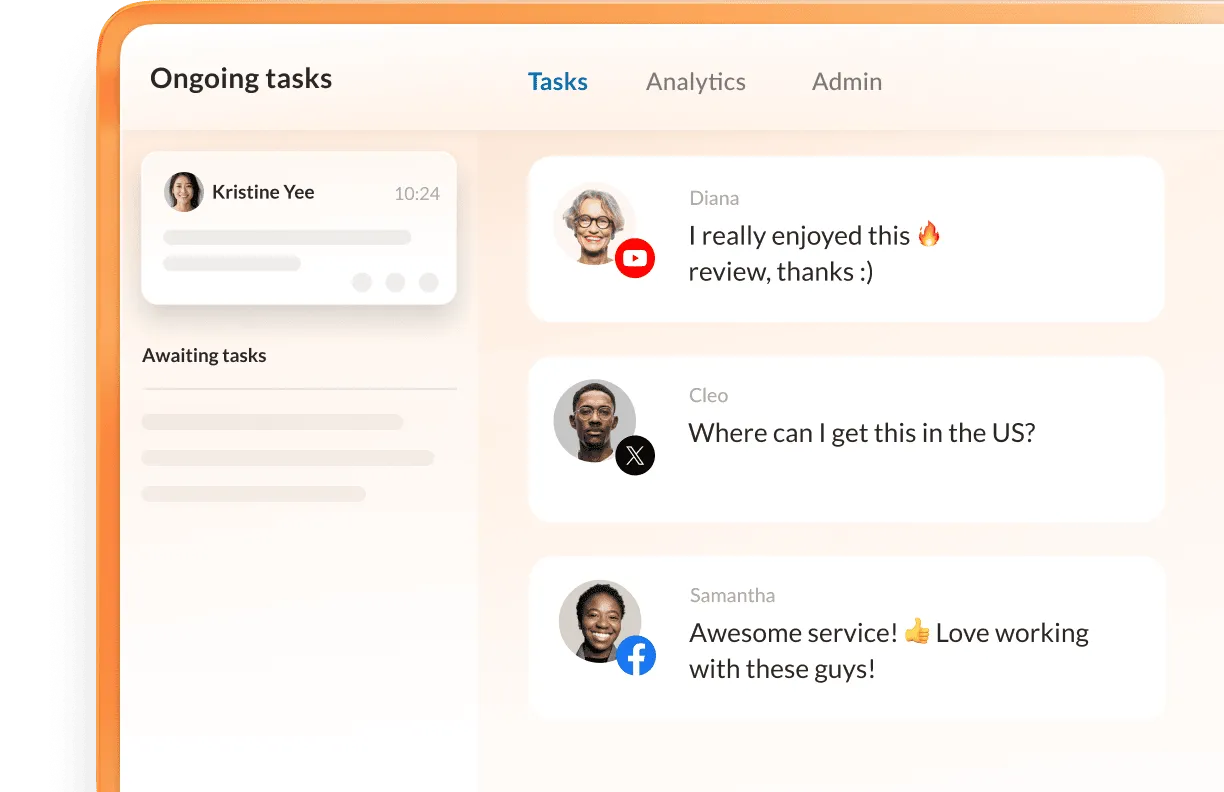Select Cleo's profile picture

click(x=595, y=420)
